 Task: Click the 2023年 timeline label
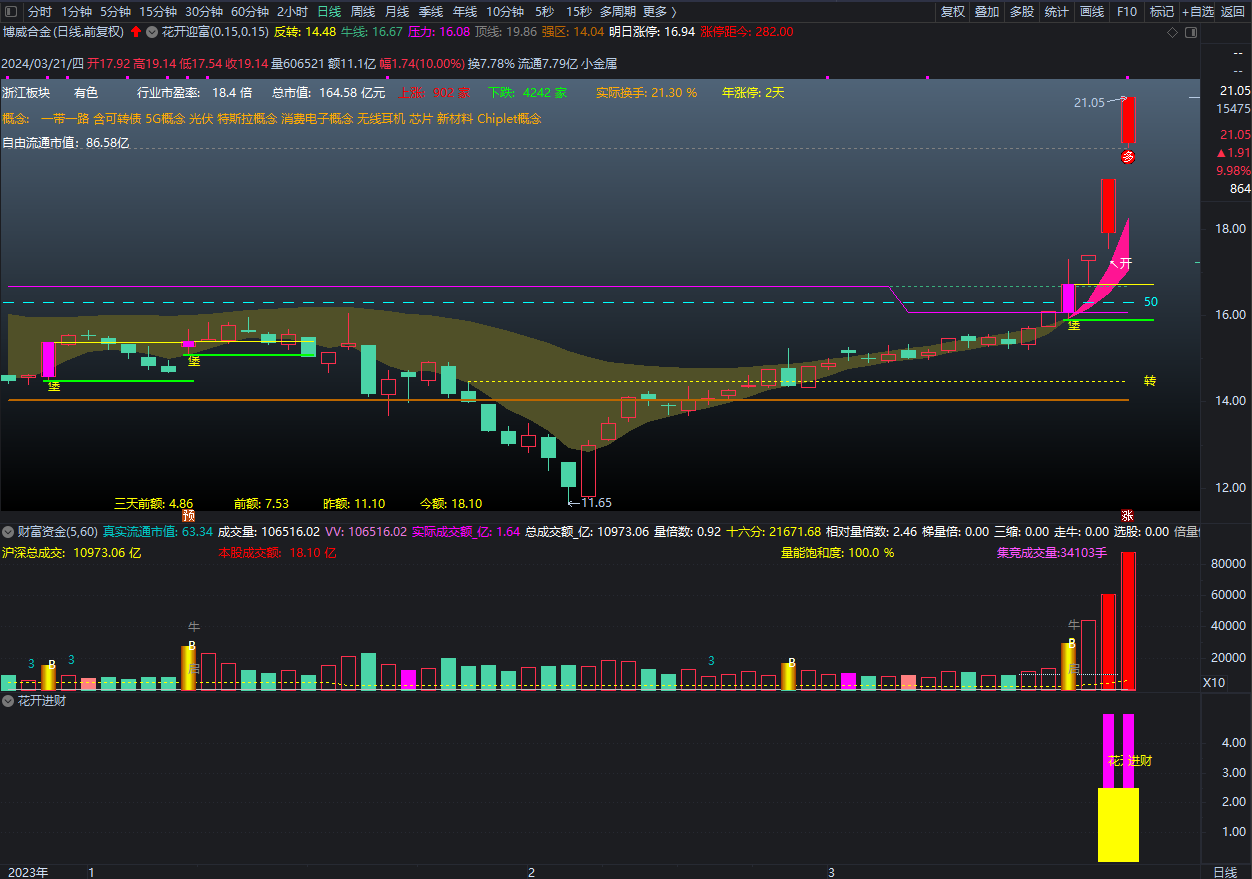click(27, 872)
